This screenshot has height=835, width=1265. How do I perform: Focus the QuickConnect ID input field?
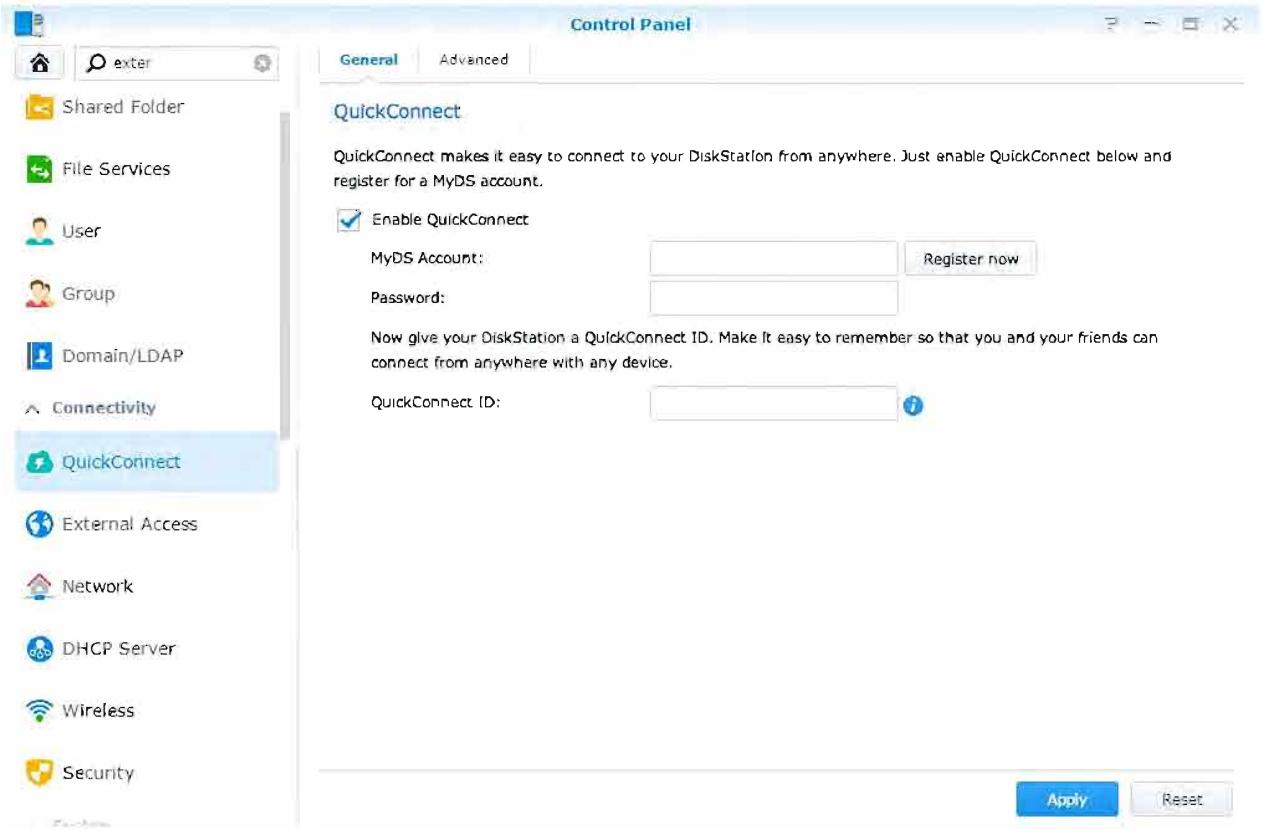774,404
